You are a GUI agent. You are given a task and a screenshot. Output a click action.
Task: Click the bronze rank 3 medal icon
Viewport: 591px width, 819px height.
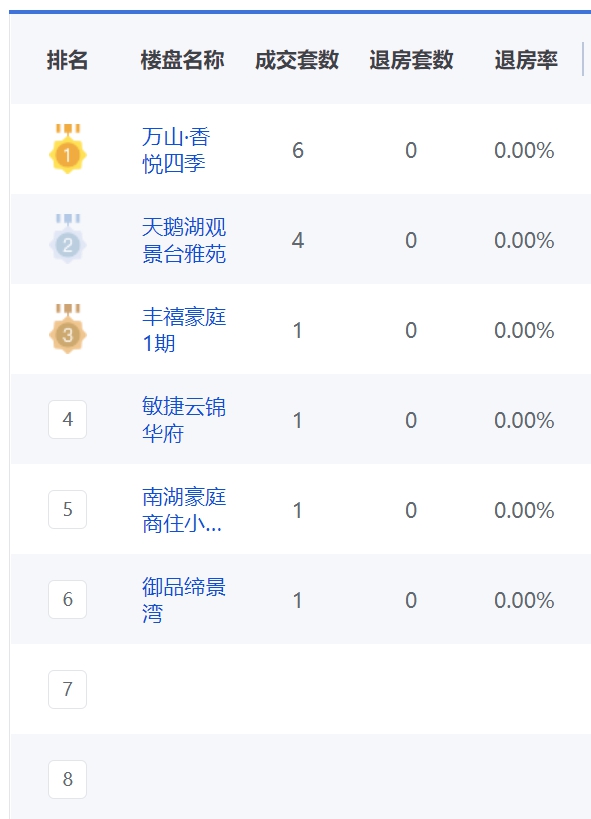[x=68, y=329]
